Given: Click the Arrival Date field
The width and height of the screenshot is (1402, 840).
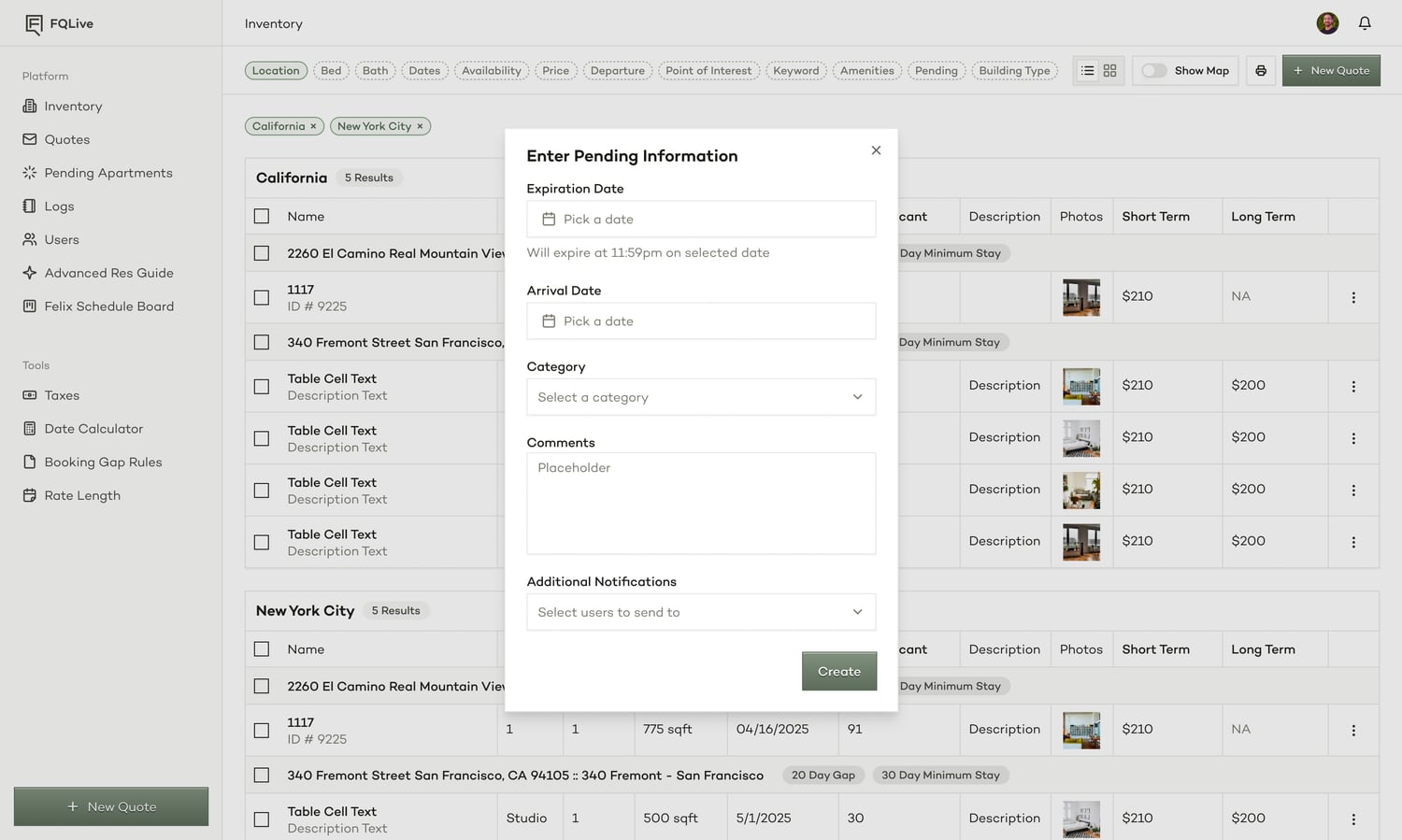Looking at the screenshot, I should click(x=701, y=320).
